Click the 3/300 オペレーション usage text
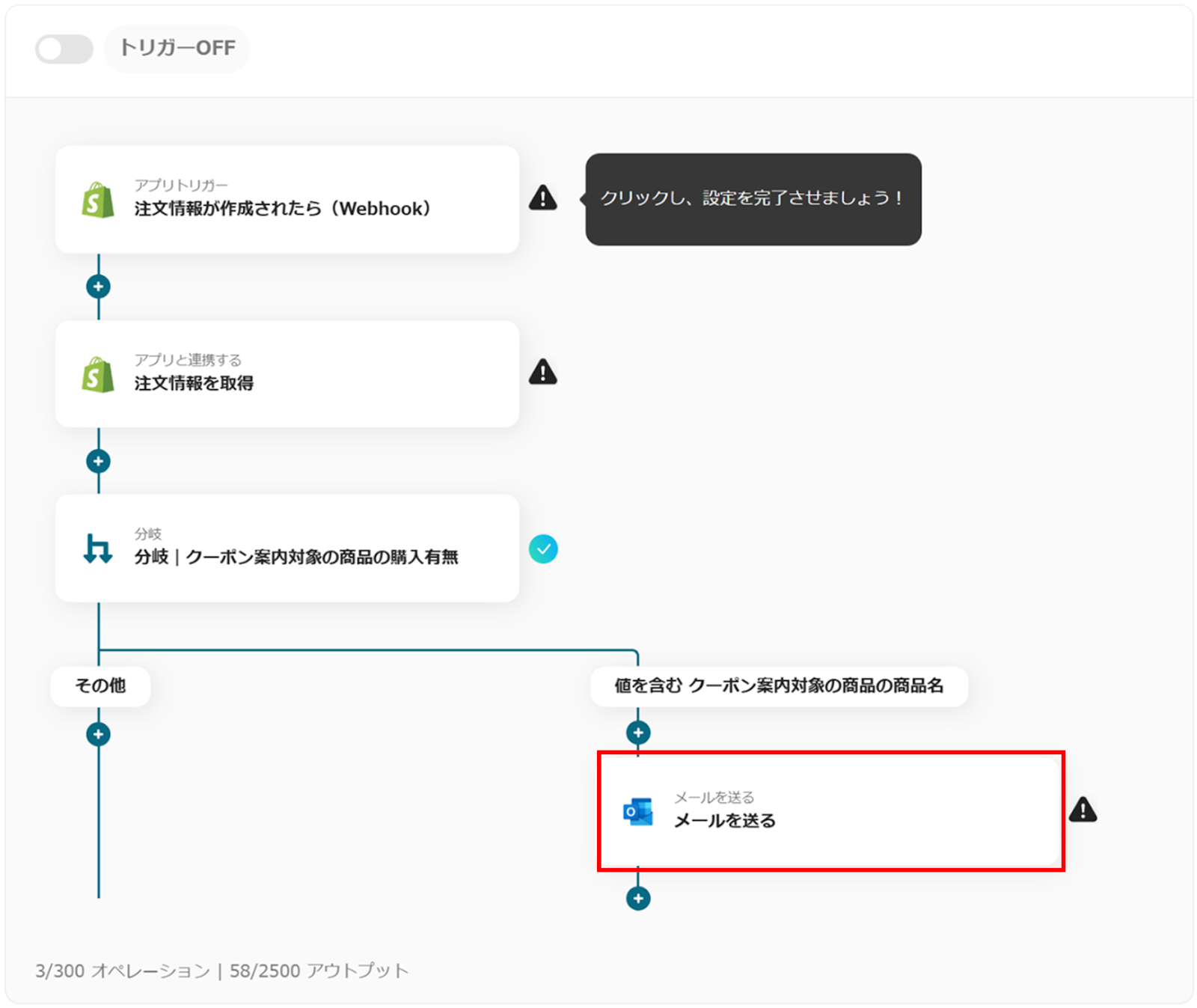Viewport: 1197px width, 1008px height. pyautogui.click(x=123, y=971)
